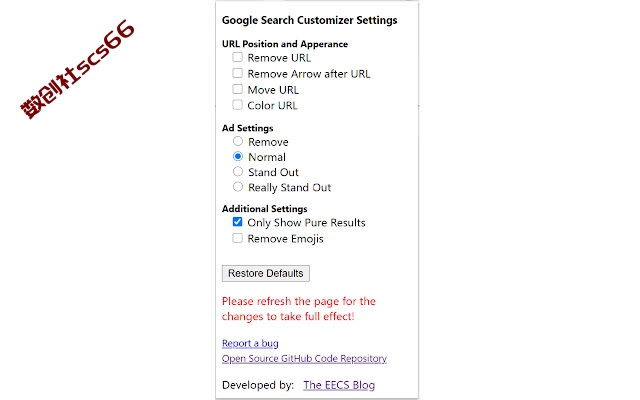Open the Report a bug link
The width and height of the screenshot is (640, 400).
(x=250, y=343)
